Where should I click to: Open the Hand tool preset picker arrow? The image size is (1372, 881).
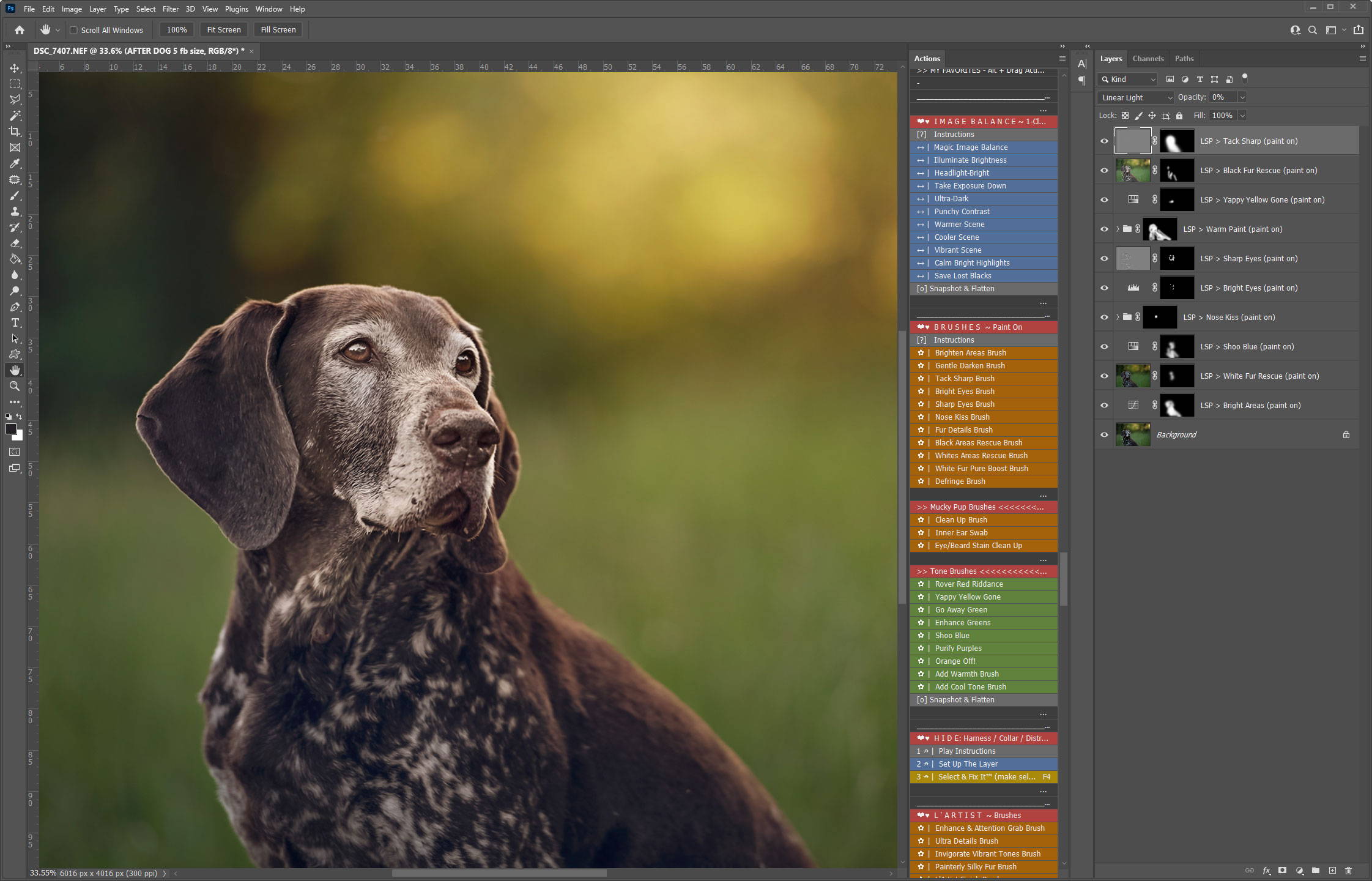(57, 30)
